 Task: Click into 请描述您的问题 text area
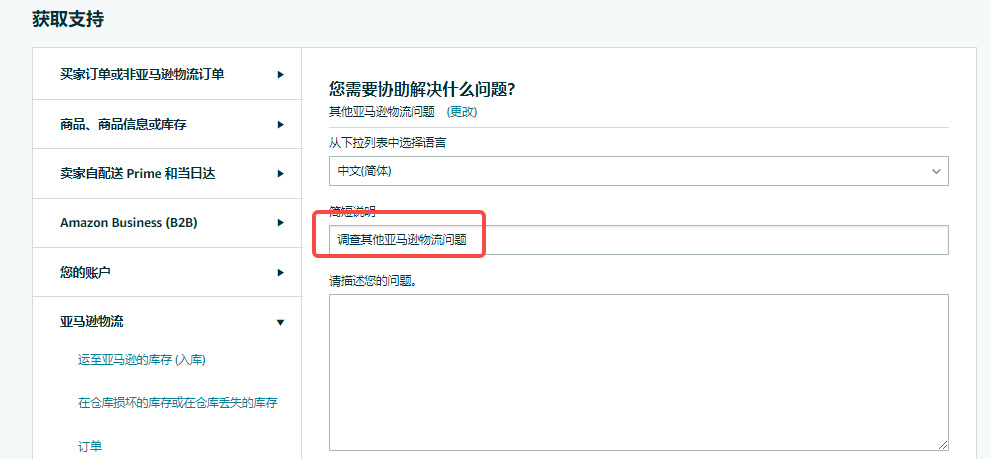click(638, 372)
